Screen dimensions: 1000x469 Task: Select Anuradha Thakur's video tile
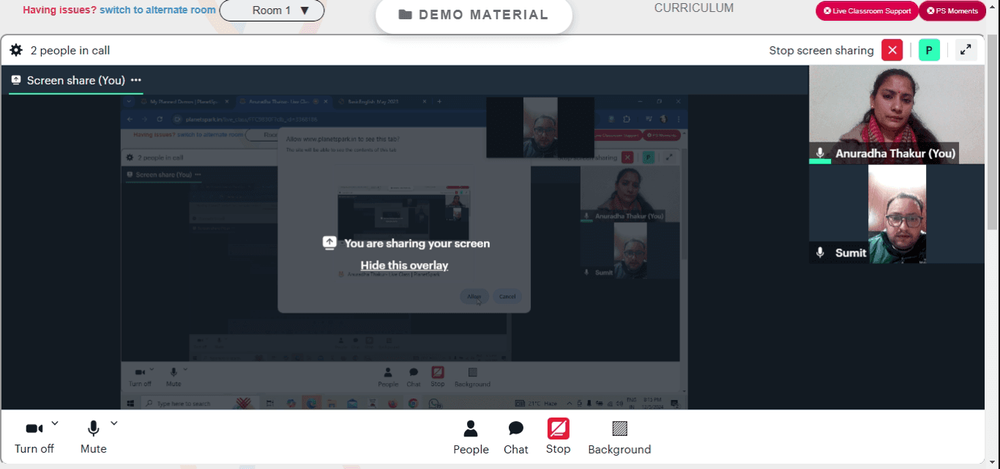pos(897,114)
